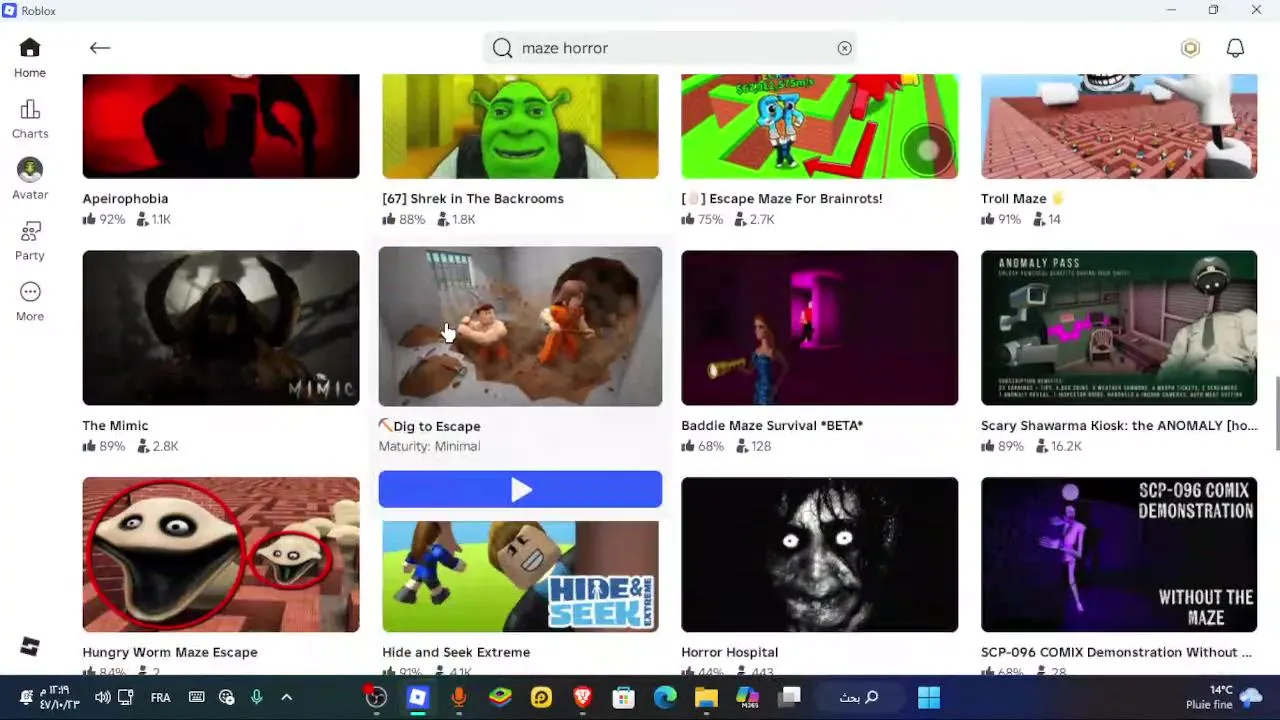Click green microphone tray icon

257,697
